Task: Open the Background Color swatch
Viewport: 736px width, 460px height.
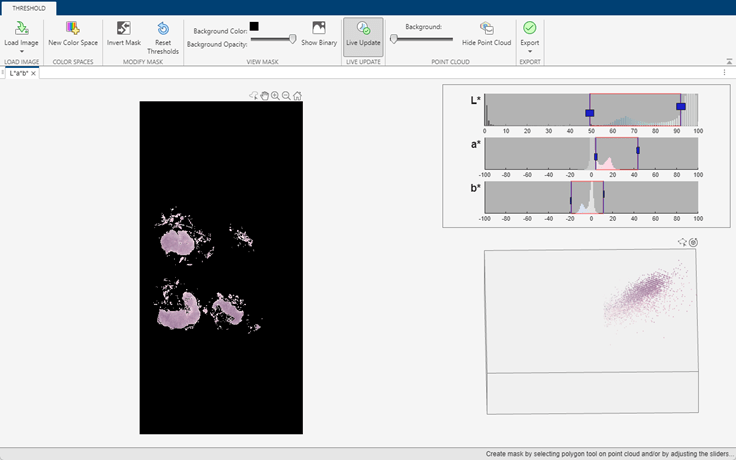Action: (x=254, y=26)
